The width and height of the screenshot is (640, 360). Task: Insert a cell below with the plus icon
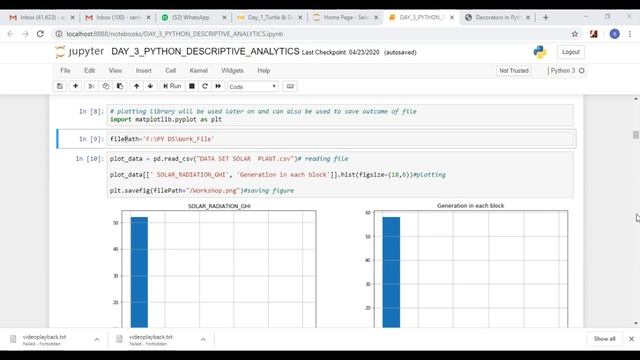[x=76, y=86]
